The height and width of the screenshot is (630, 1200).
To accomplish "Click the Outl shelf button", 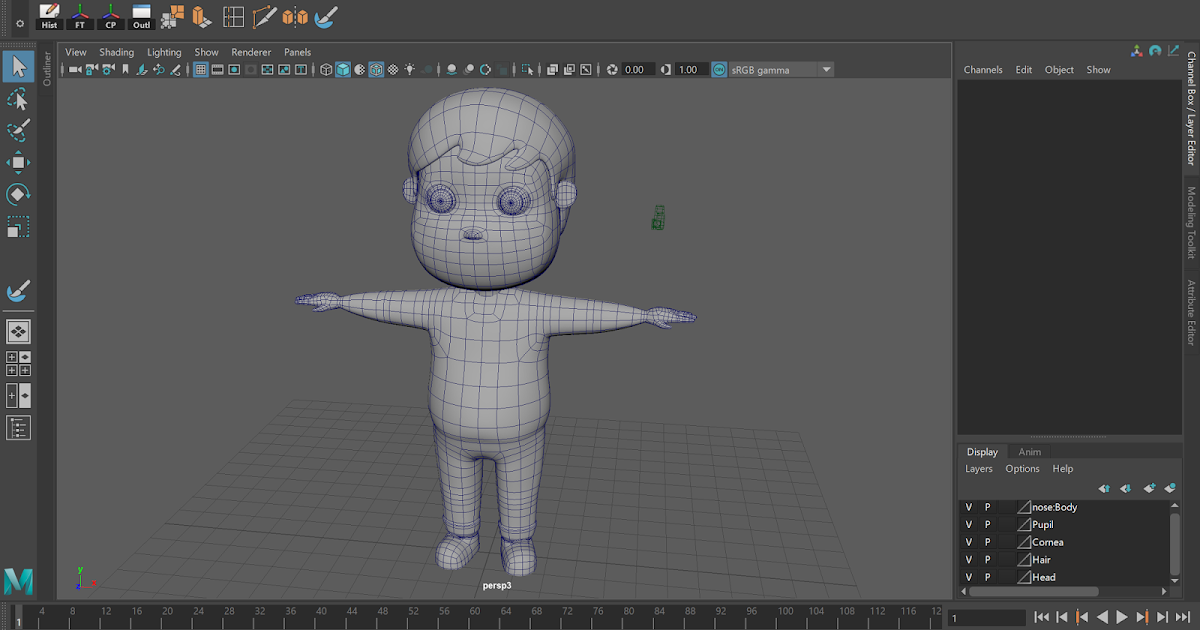I will (141, 17).
